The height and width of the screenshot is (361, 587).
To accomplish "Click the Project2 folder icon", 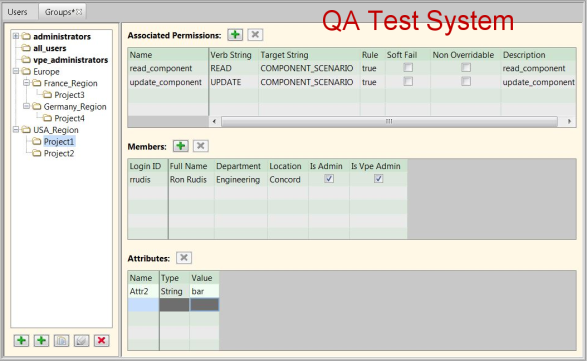I will [36, 153].
